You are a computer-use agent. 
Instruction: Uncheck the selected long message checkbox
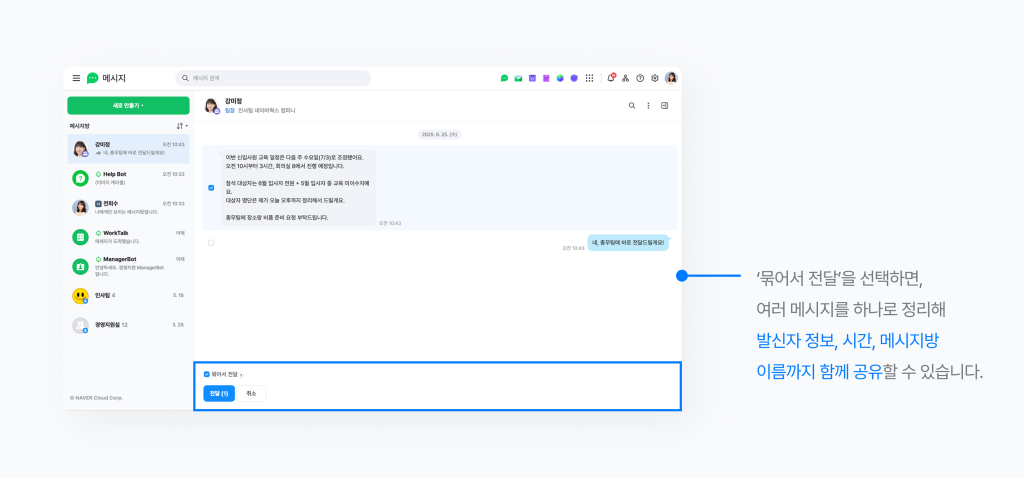click(x=211, y=187)
